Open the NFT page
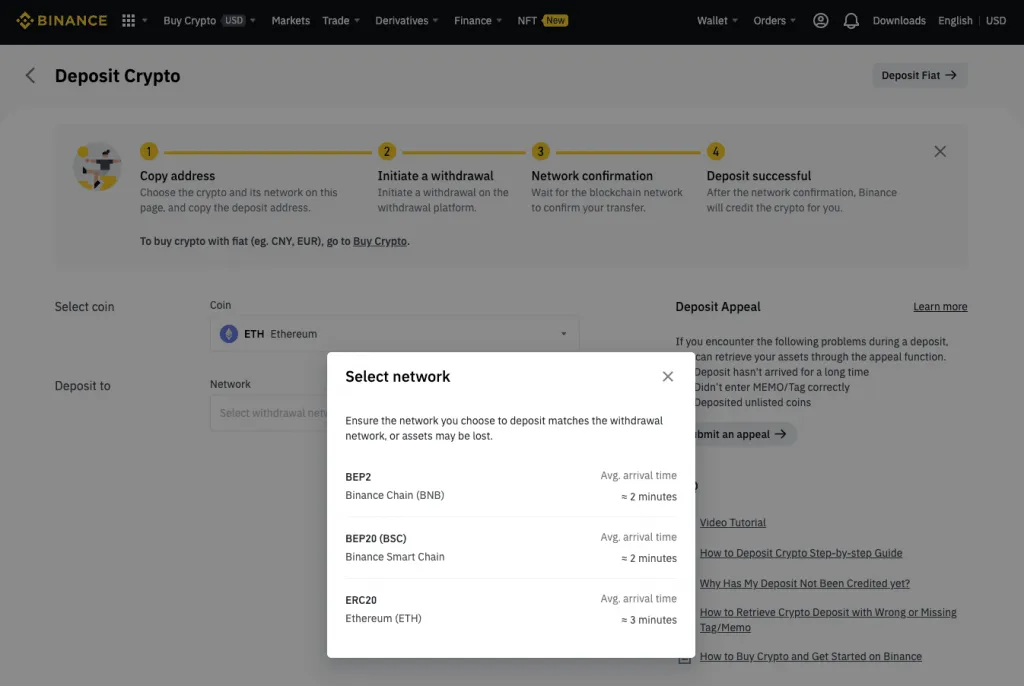The image size is (1024, 686). click(x=527, y=20)
